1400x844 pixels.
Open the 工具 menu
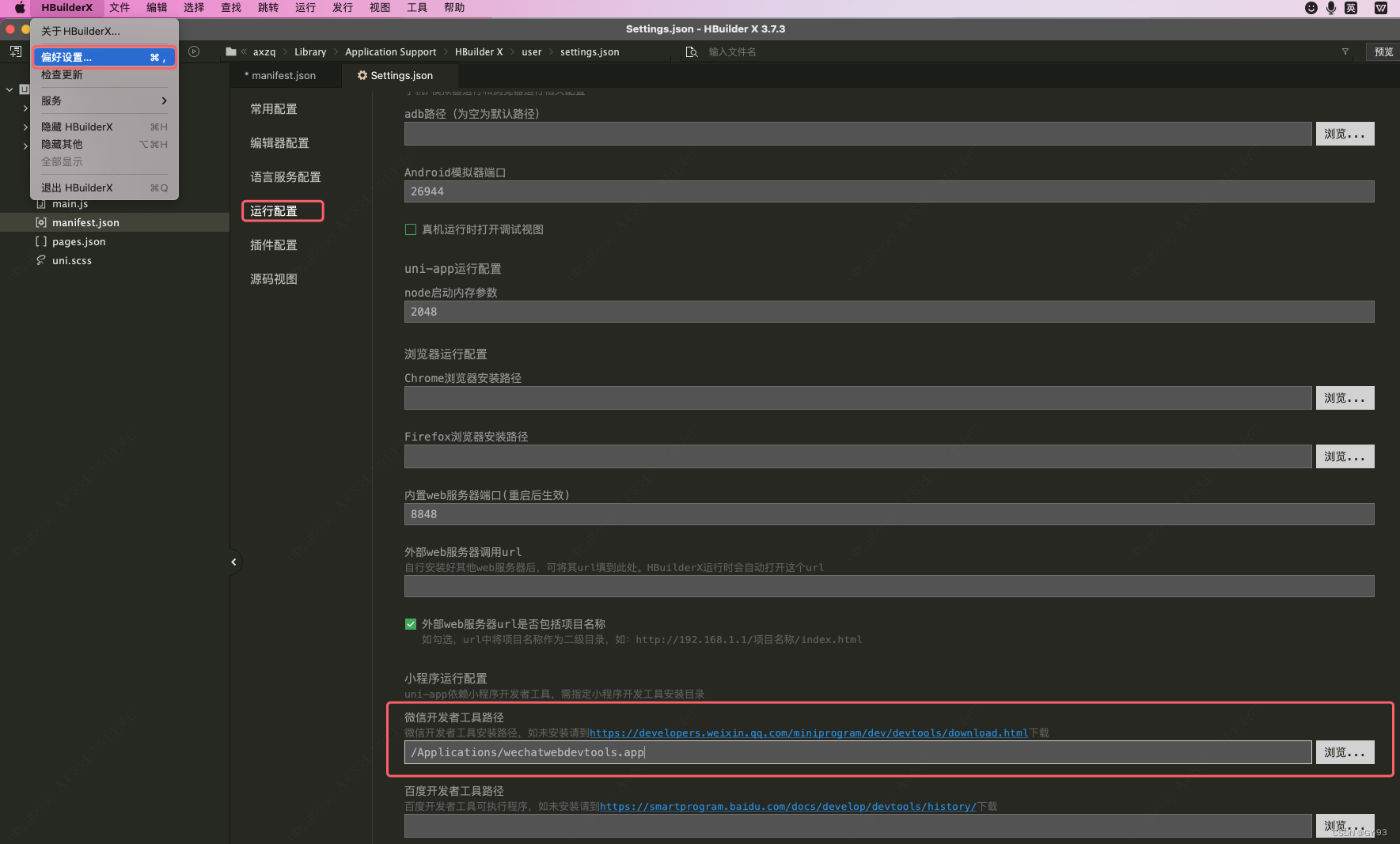click(417, 8)
